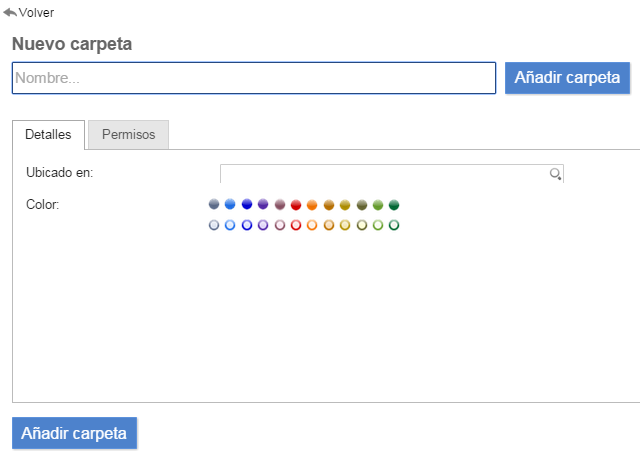Pick the solid orange color ball
The image size is (640, 463).
(312, 205)
